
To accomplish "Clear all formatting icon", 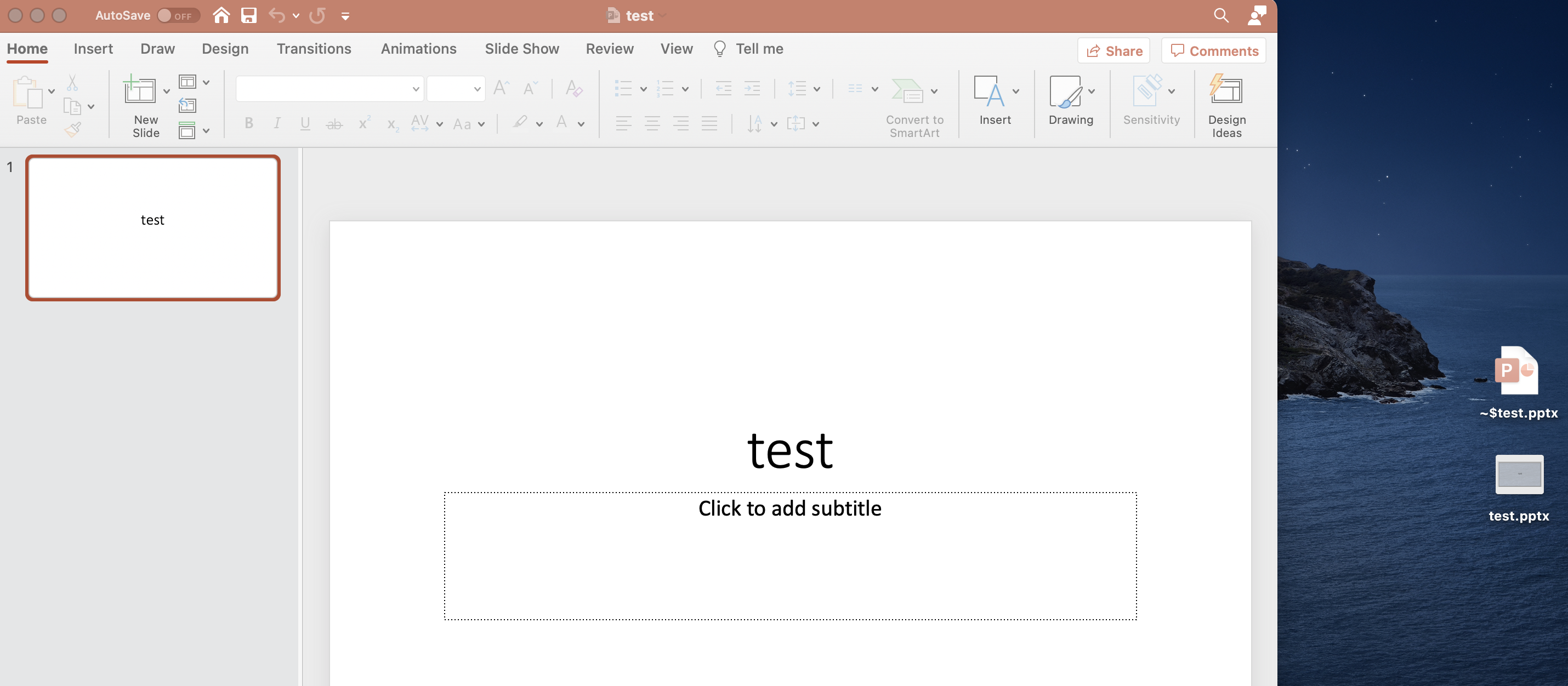I will tap(573, 89).
